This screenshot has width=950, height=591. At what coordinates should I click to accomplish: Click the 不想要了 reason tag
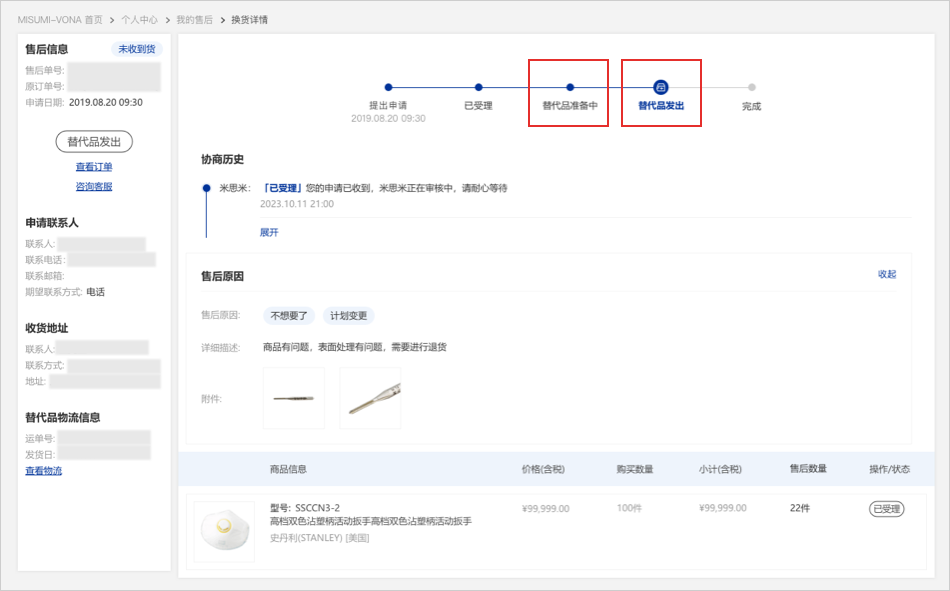click(x=289, y=316)
